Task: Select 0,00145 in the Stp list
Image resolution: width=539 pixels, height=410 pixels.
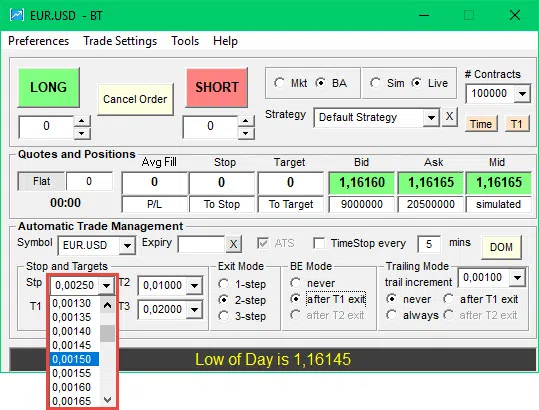Action: (75, 345)
